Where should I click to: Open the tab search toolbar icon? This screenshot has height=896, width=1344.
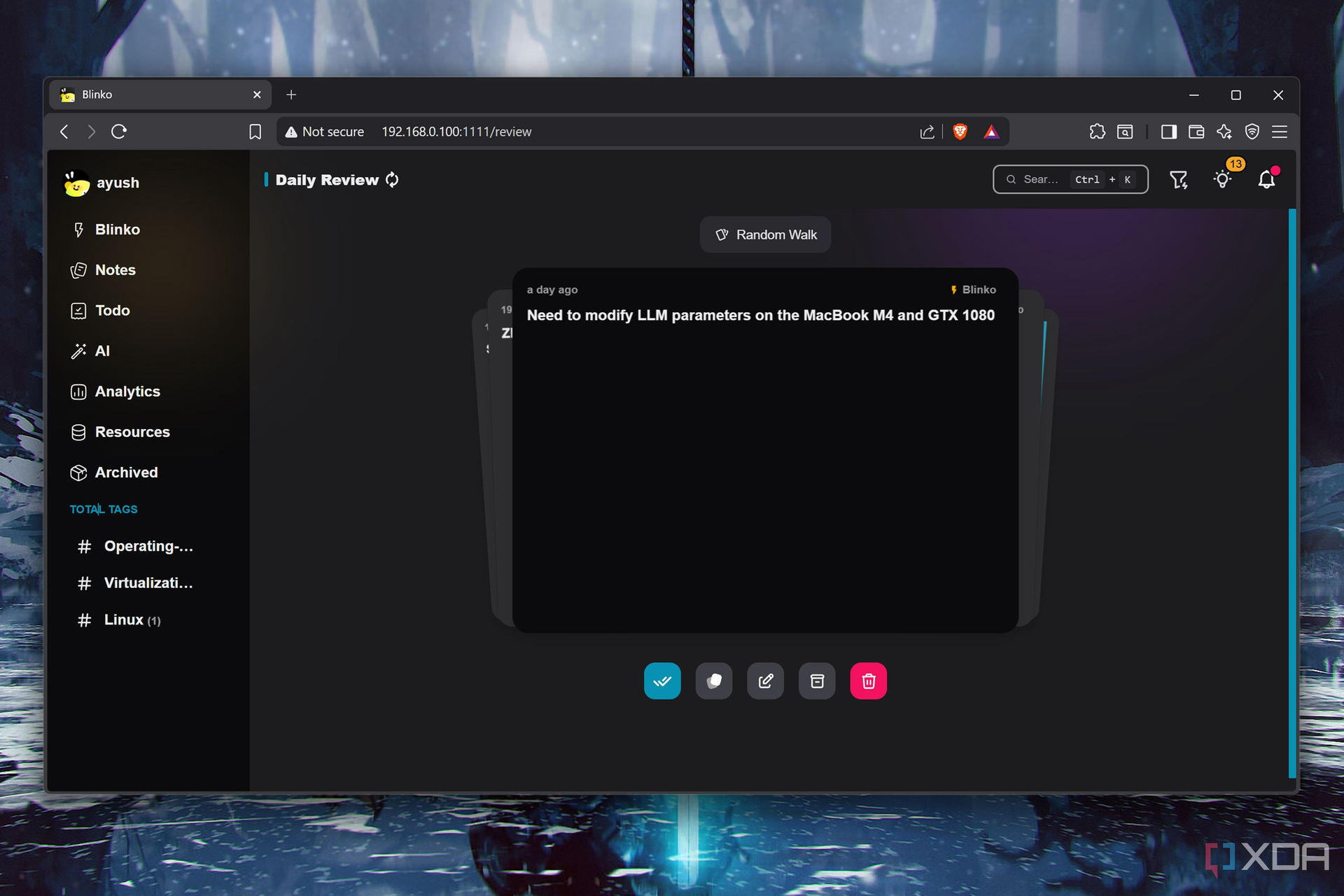[x=1125, y=132]
